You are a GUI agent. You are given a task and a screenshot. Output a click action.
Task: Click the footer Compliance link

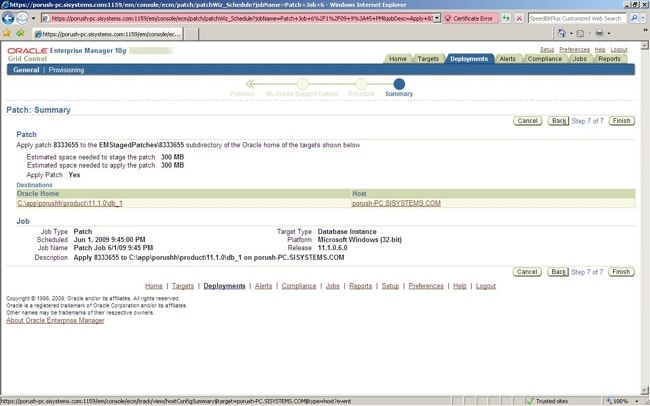tap(299, 286)
